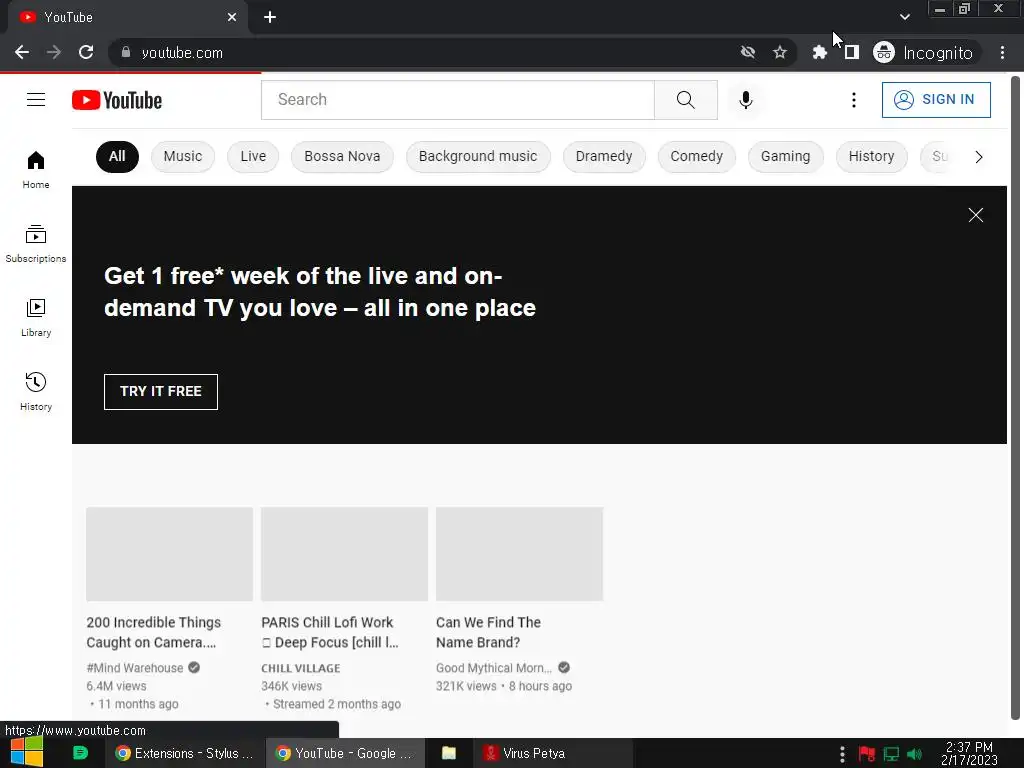
Task: Open Subscriptions in sidebar
Action: 36,244
